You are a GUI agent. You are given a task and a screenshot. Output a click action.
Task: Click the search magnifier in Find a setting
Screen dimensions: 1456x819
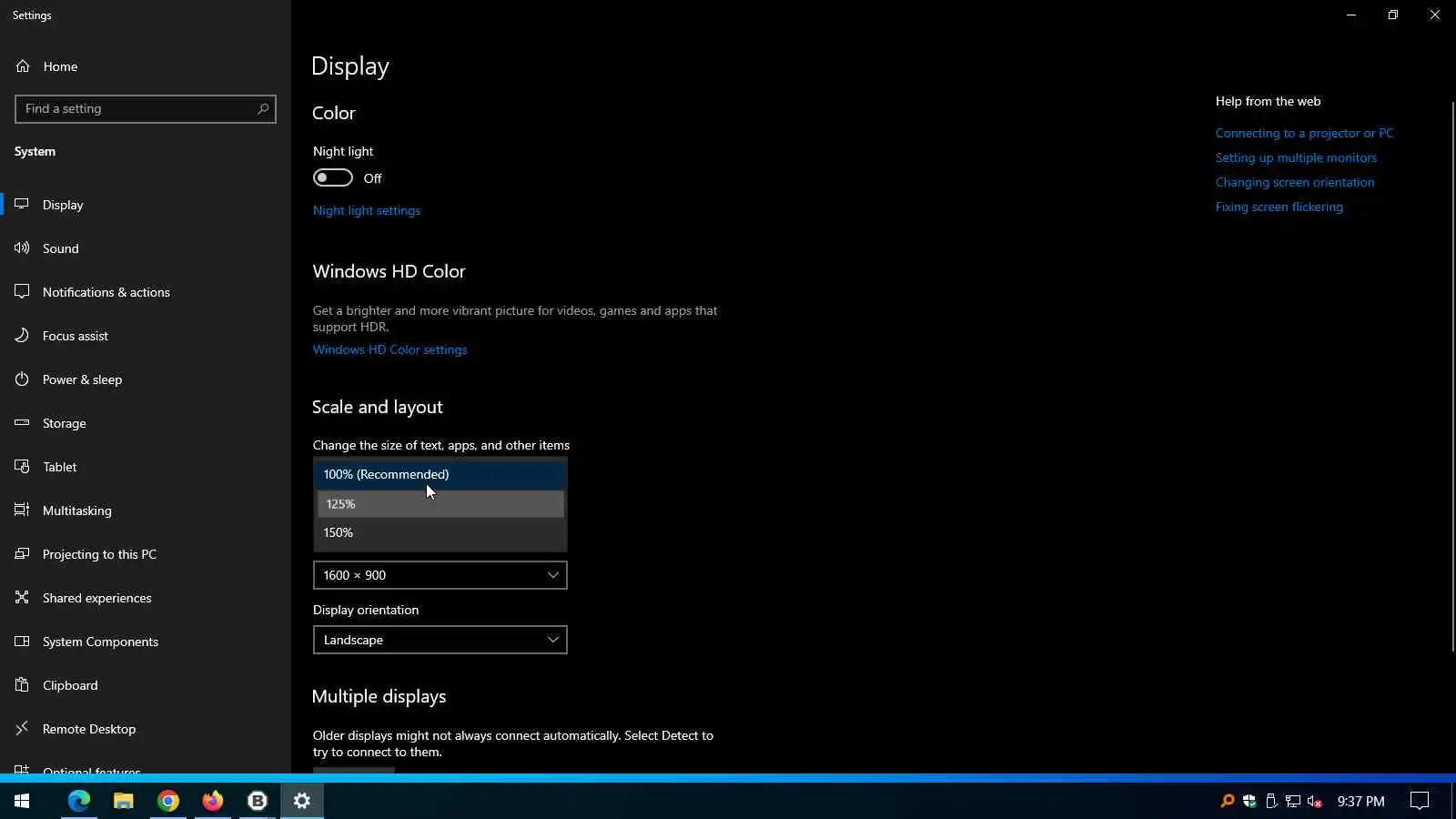click(263, 109)
